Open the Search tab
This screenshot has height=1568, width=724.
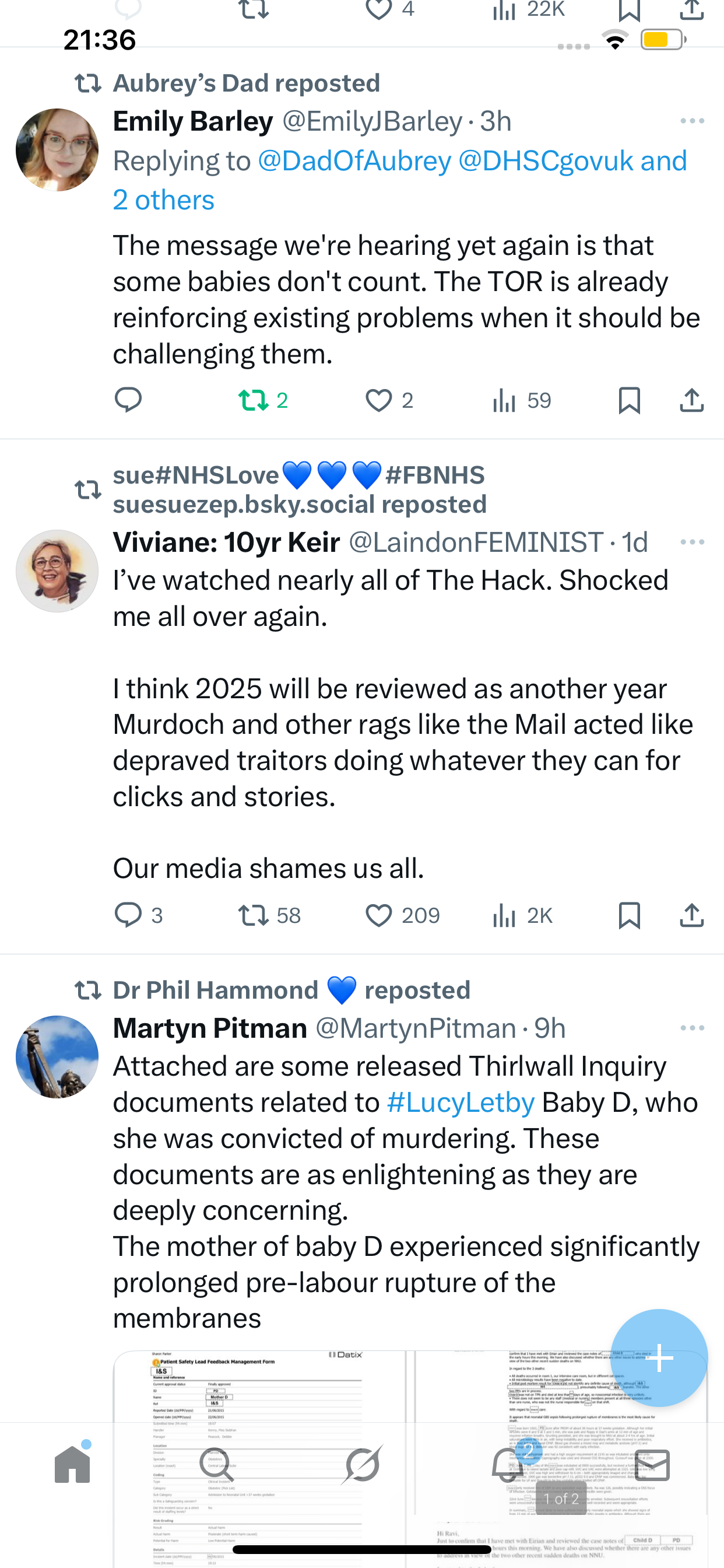point(216,1465)
